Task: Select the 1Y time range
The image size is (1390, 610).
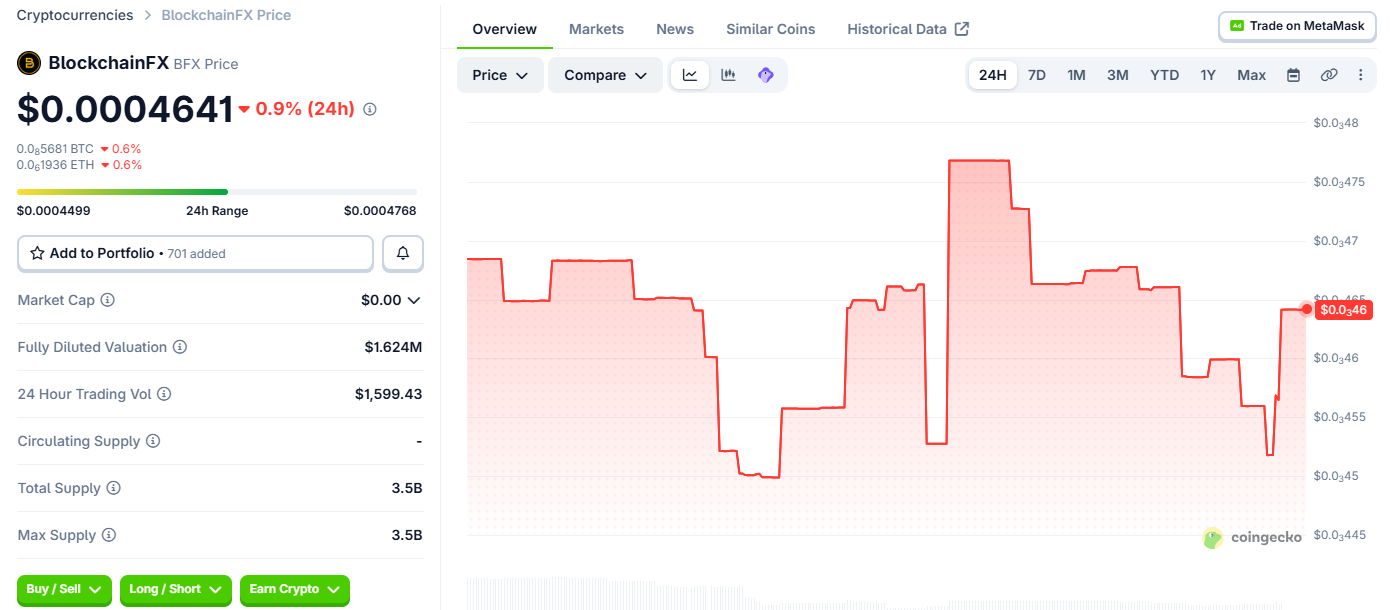Action: pos(1208,75)
